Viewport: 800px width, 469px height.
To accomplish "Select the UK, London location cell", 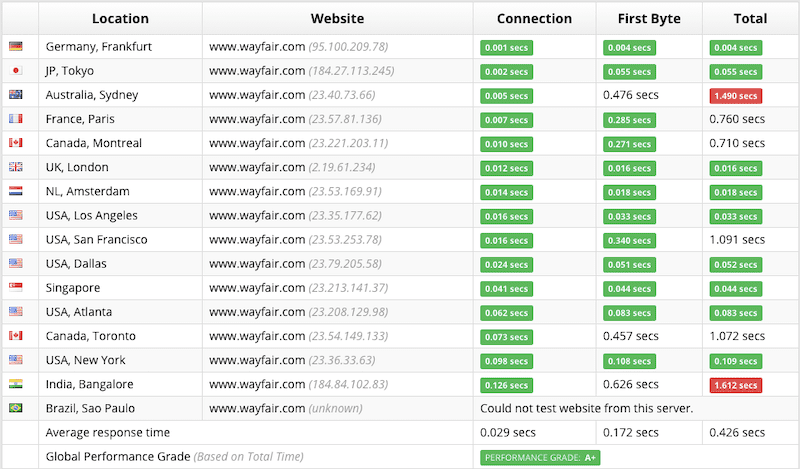I will (120, 167).
